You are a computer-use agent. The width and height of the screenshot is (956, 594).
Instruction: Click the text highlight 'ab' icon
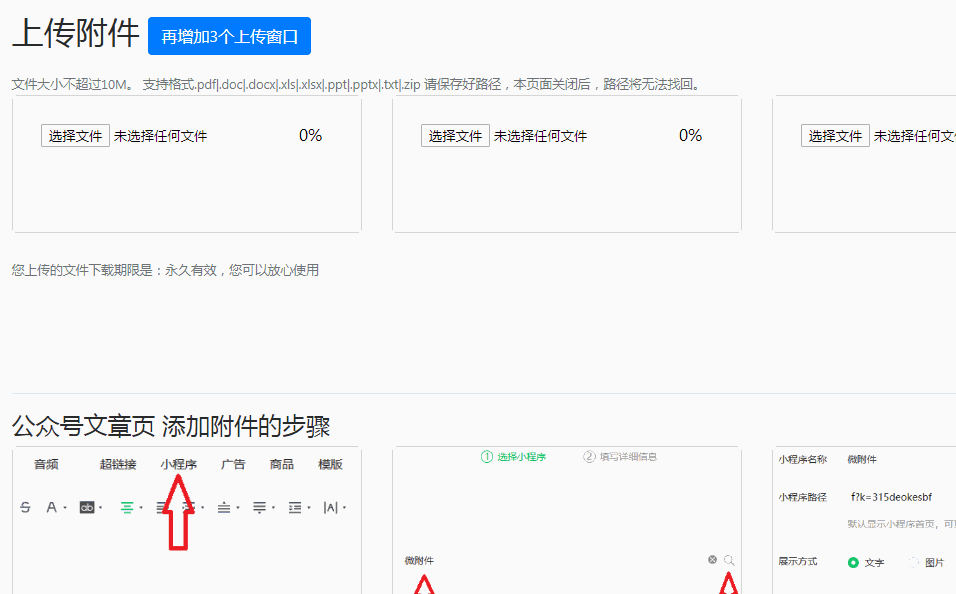(x=89, y=507)
